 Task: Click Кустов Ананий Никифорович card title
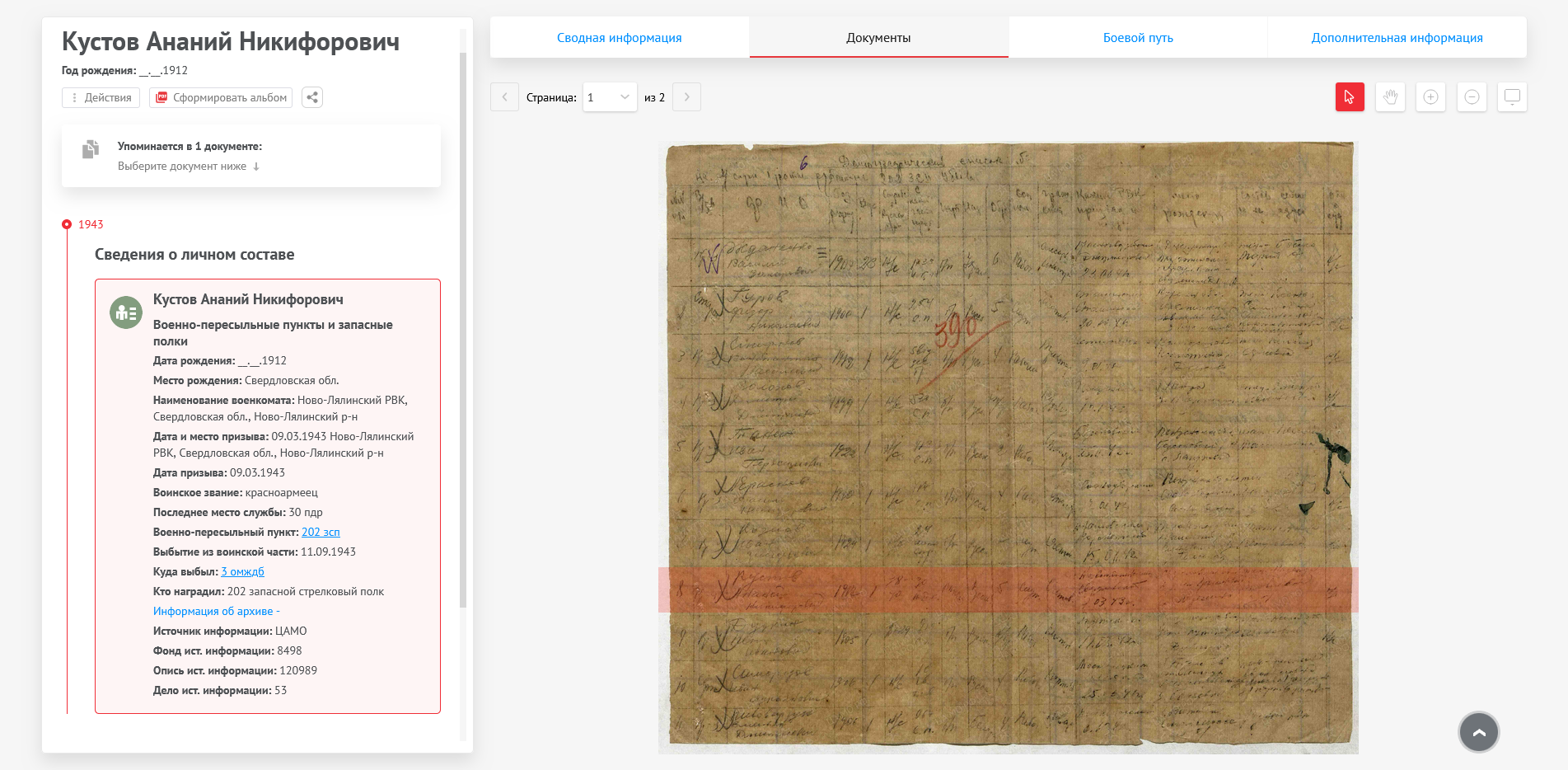248,299
